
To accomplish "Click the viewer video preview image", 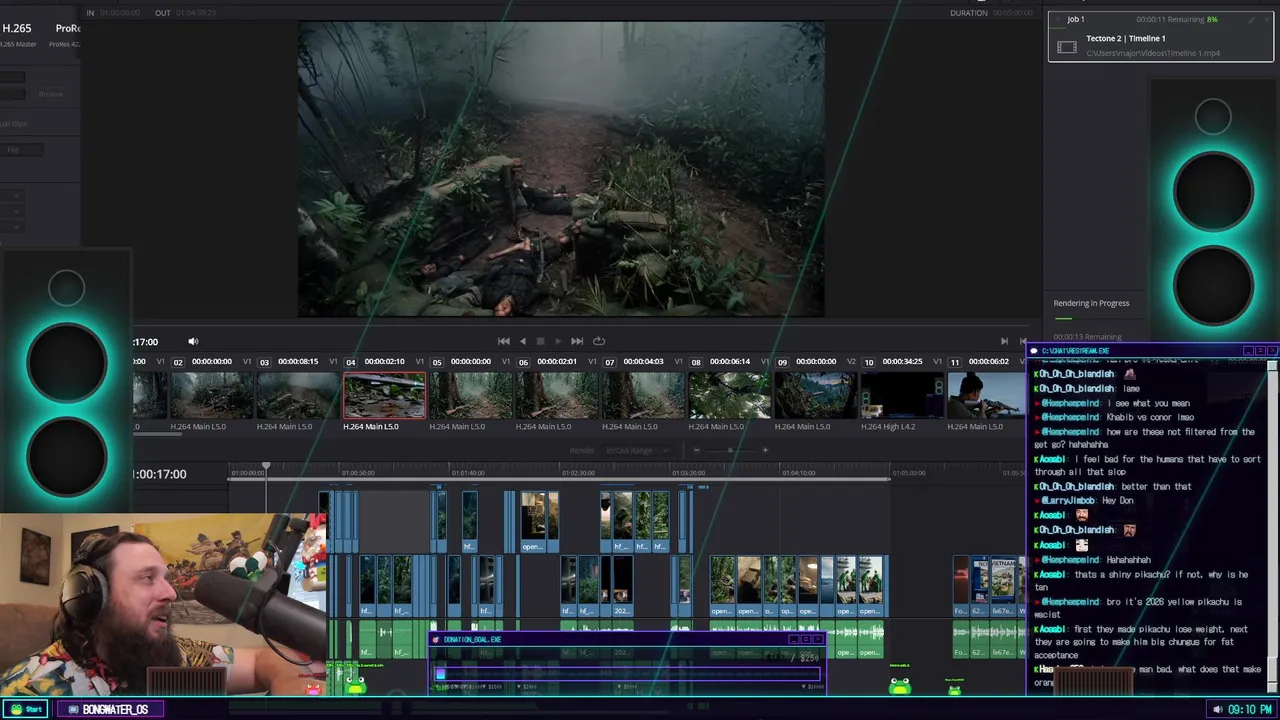I will point(561,170).
